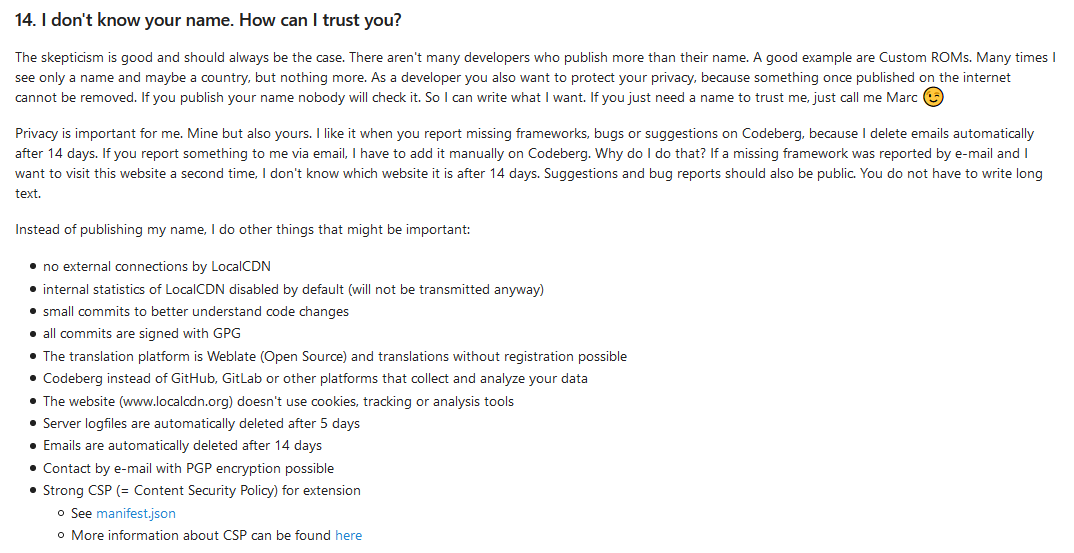Click the Weblate translation platform bullet
The height and width of the screenshot is (553, 1074).
(x=335, y=356)
